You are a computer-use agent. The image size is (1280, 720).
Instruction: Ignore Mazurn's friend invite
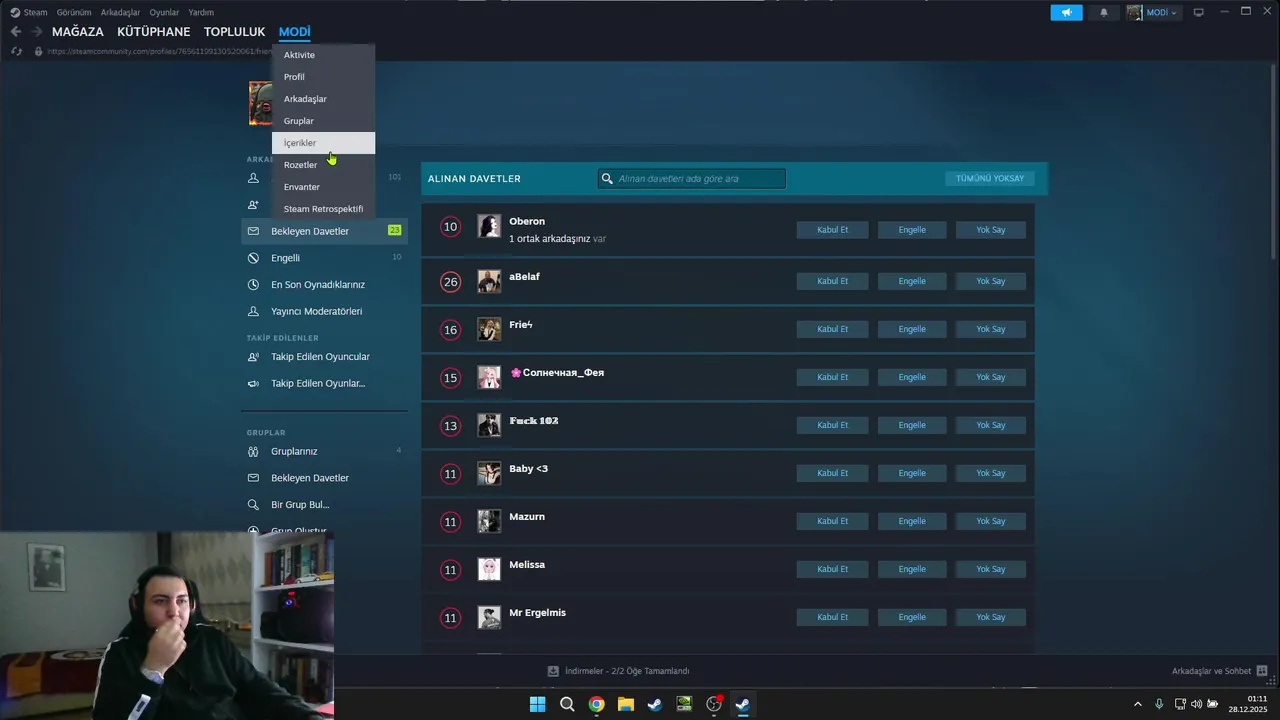991,521
